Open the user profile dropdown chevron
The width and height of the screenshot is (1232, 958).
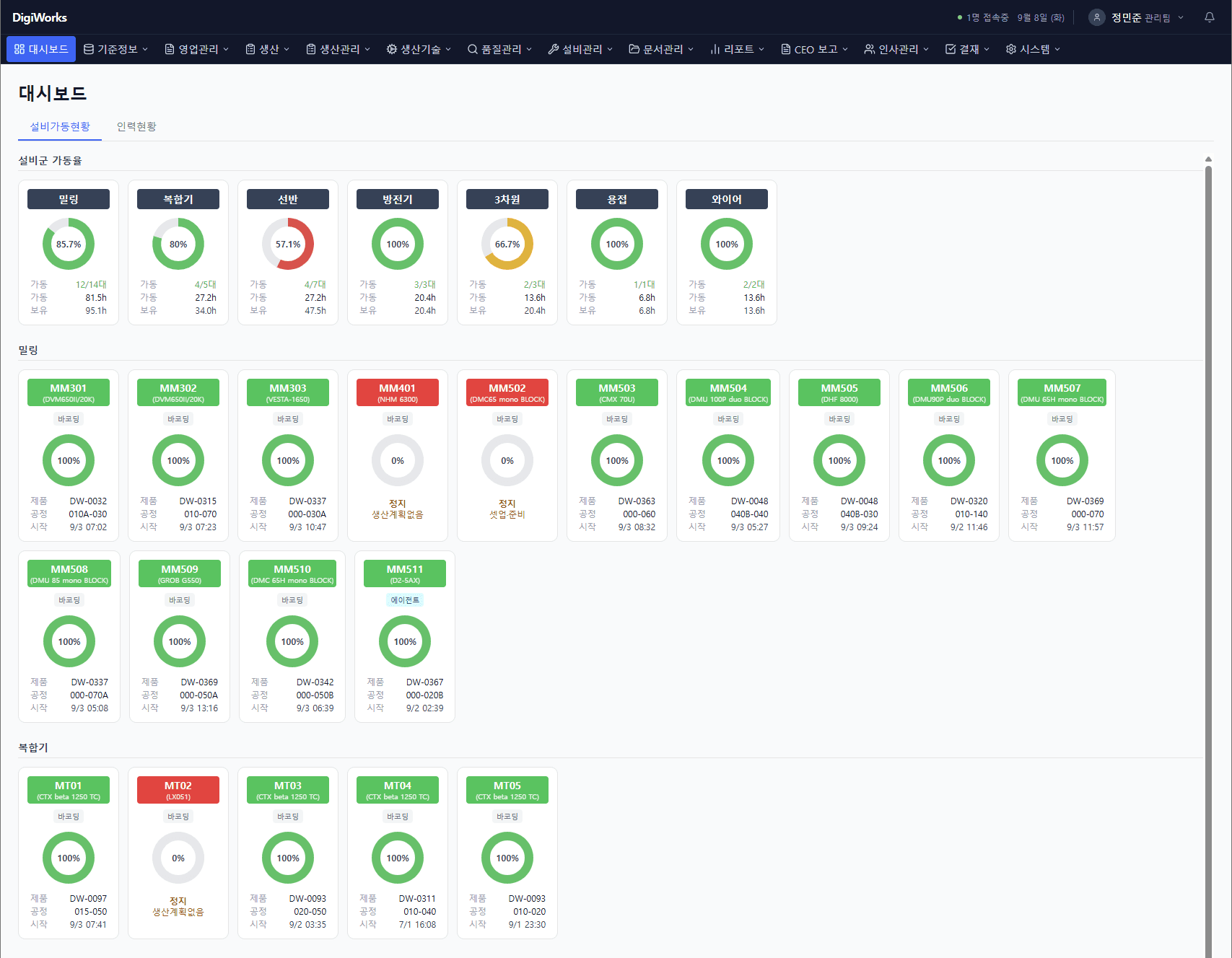pyautogui.click(x=1181, y=17)
